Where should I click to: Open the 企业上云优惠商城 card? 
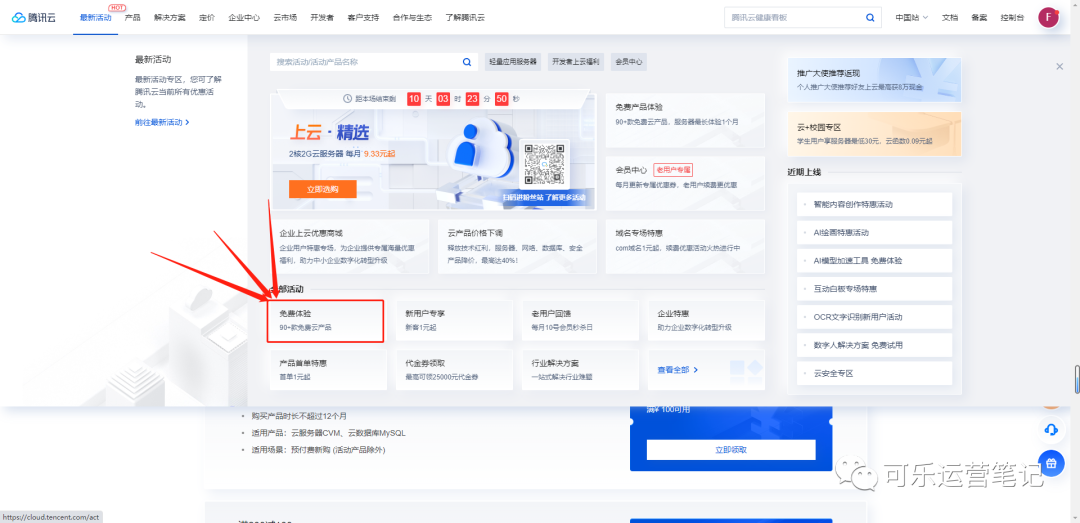coord(349,246)
